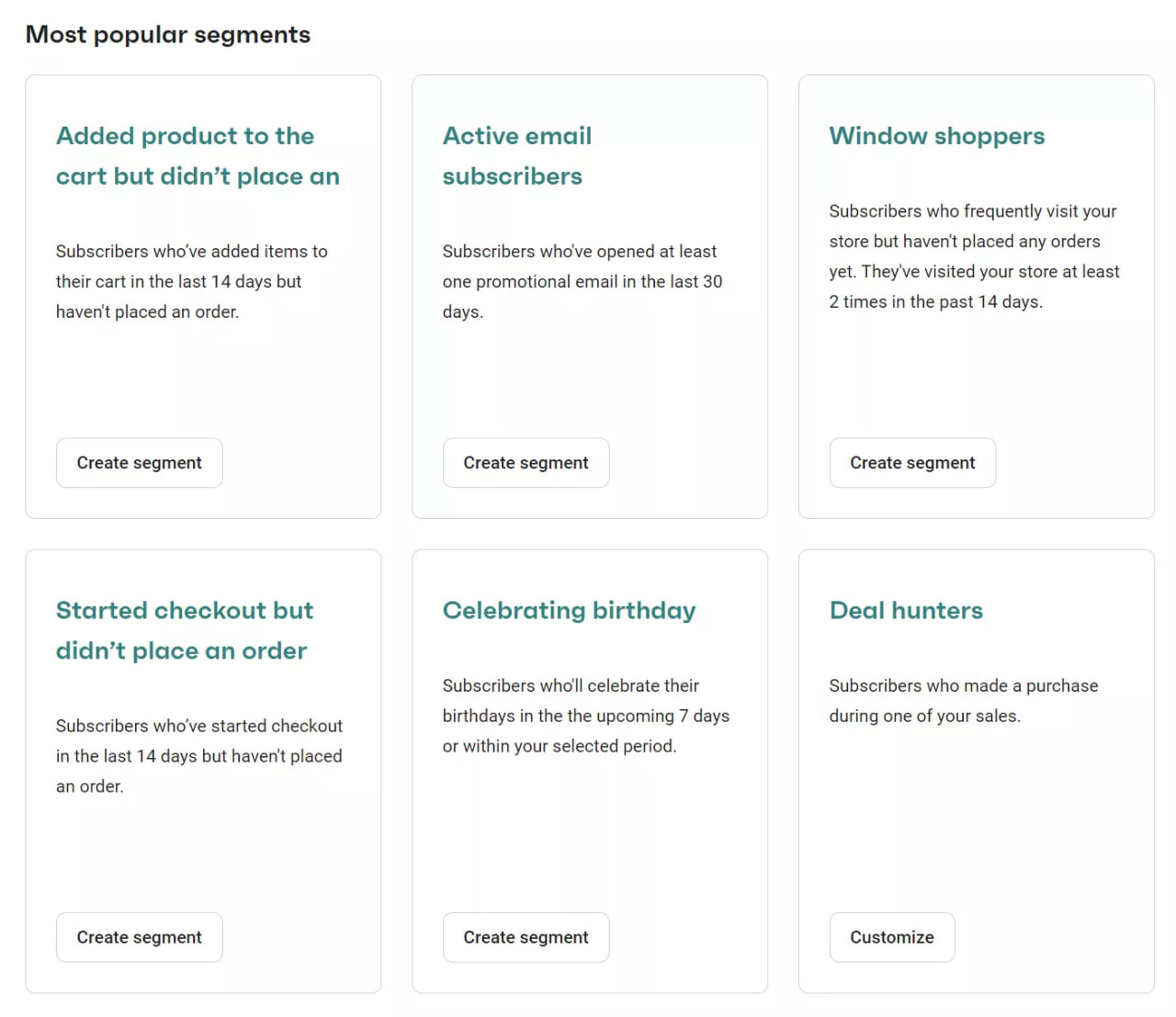Click Create segment for Window shoppers
The width and height of the screenshot is (1176, 1017).
(912, 462)
